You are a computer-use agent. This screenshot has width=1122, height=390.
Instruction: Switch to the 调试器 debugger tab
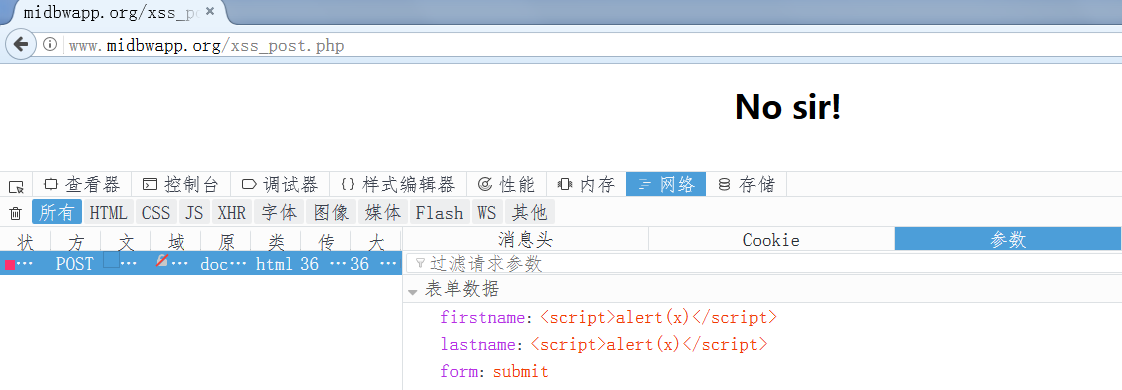(x=280, y=185)
